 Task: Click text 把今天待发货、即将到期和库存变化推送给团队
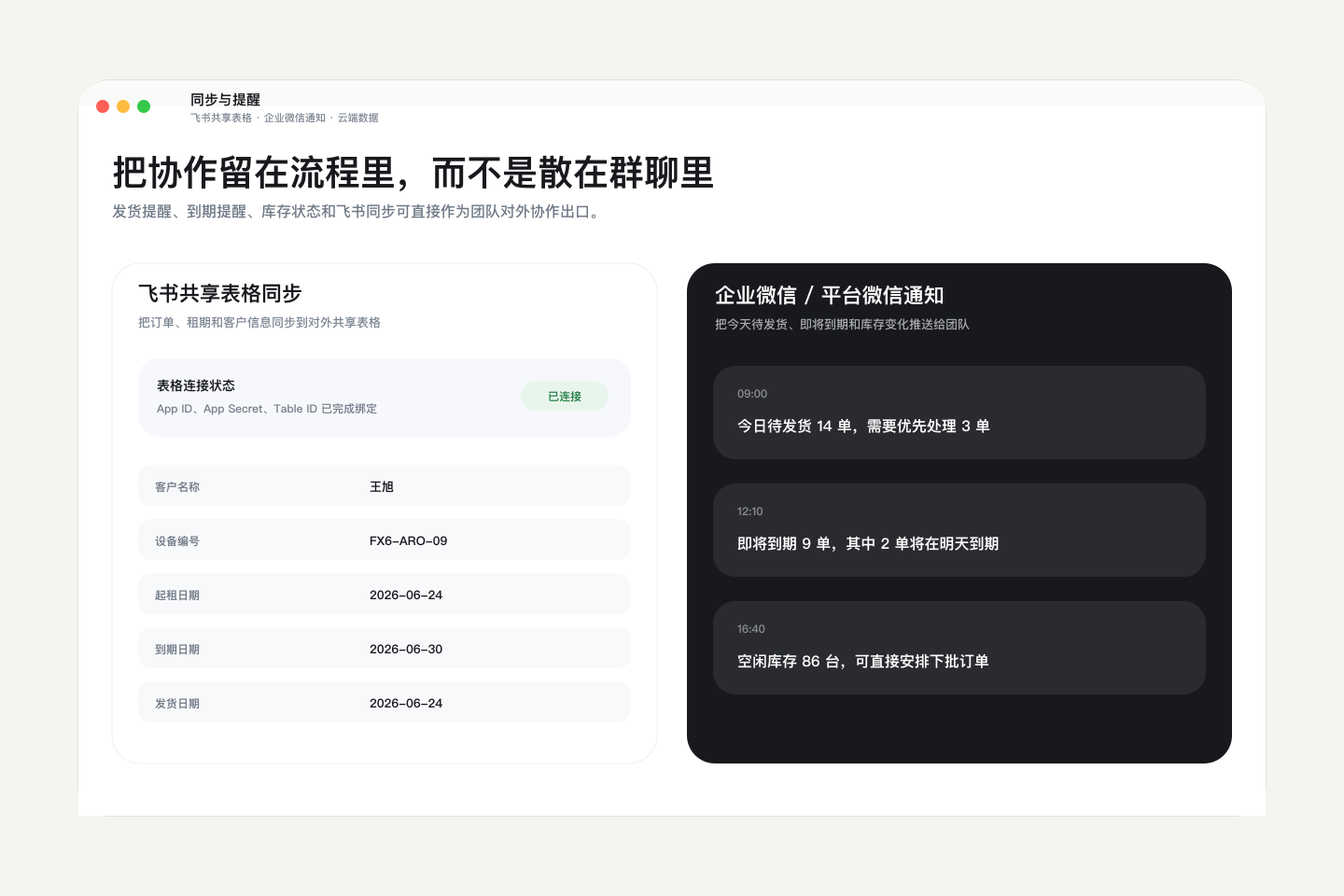(842, 324)
